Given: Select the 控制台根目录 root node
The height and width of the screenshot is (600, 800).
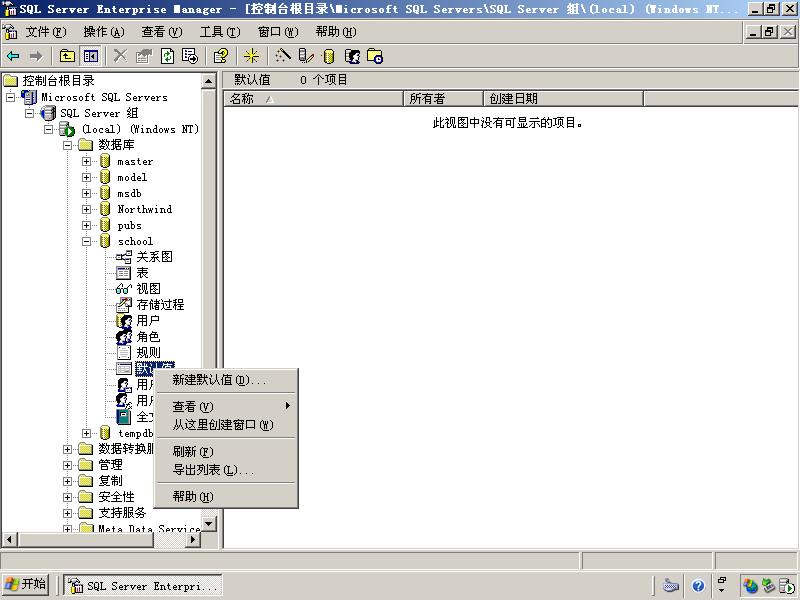Looking at the screenshot, I should click(x=59, y=81).
